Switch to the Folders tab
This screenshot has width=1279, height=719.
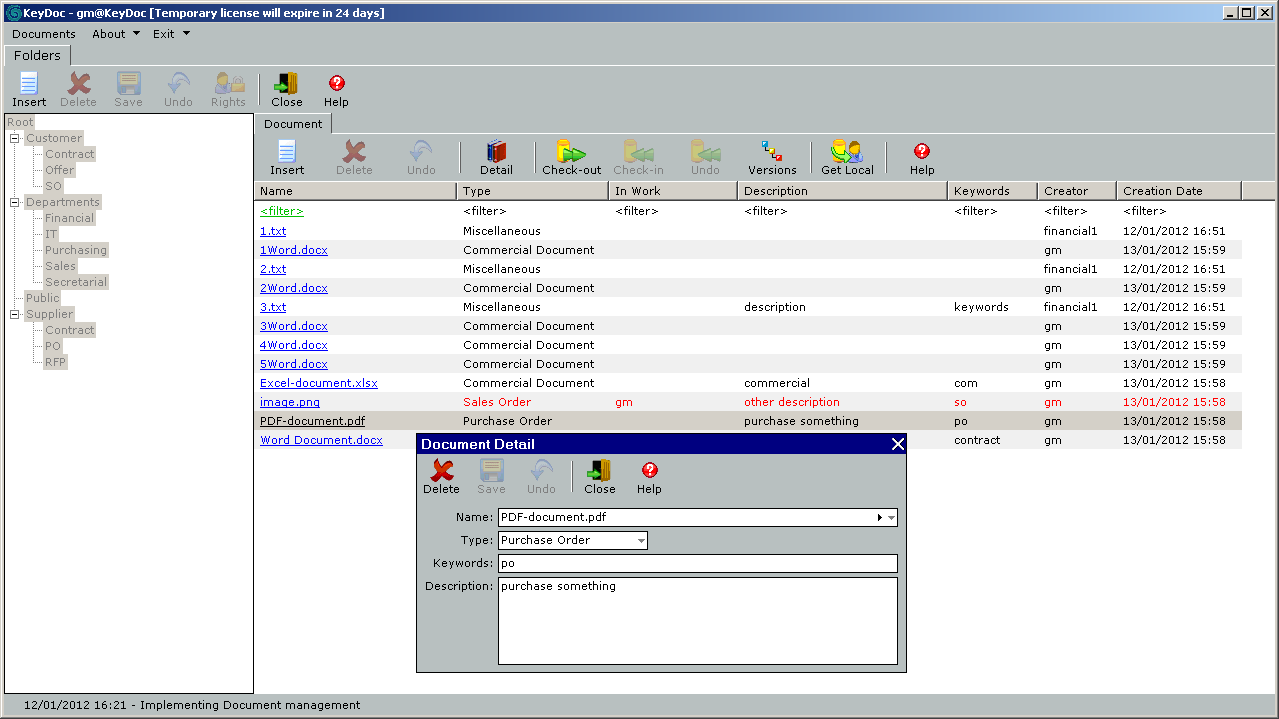pos(37,56)
